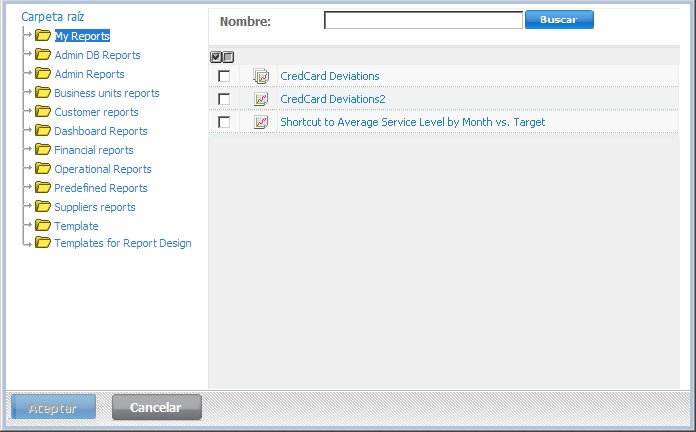Open the Template folder
Screen dimensions: 696x432
click(x=76, y=226)
